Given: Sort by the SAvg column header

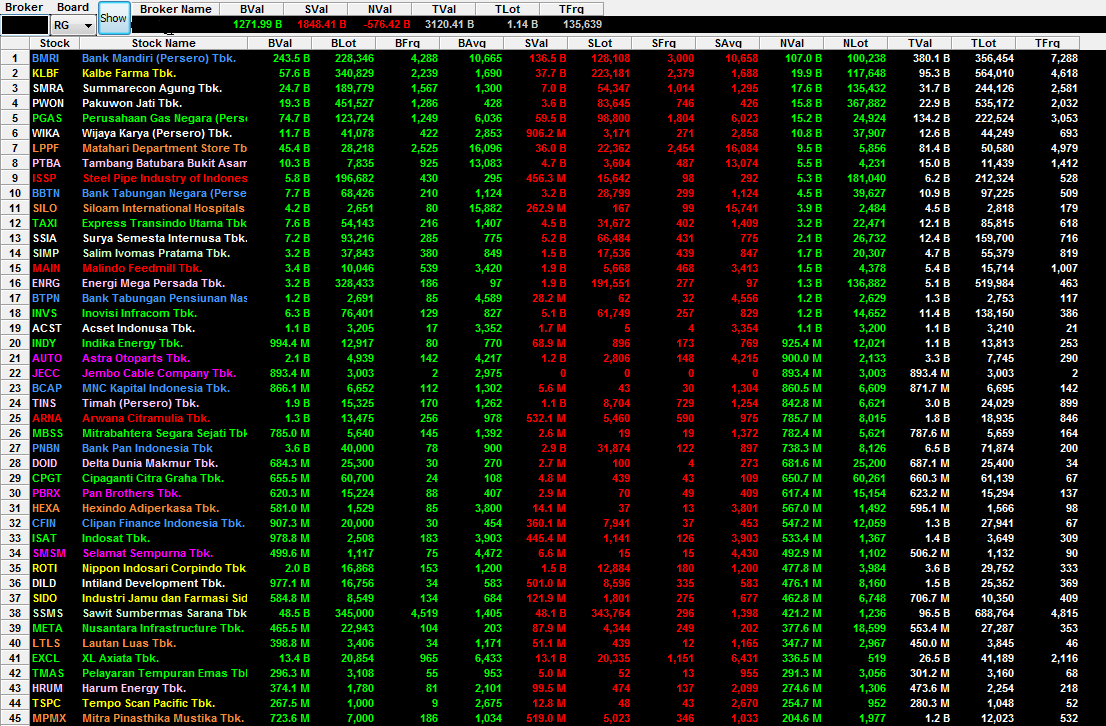Looking at the screenshot, I should coord(728,44).
